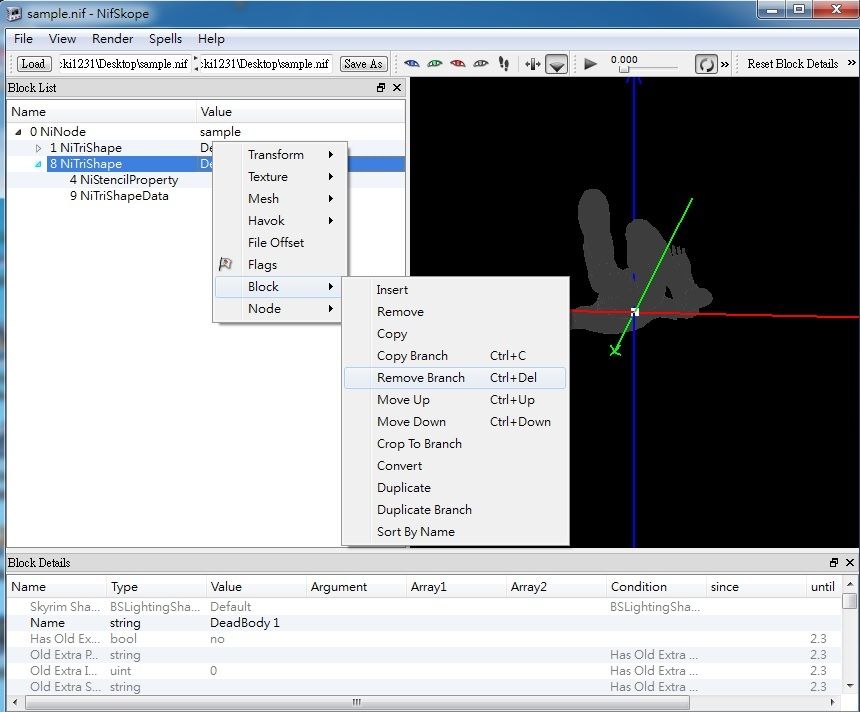Image resolution: width=860 pixels, height=712 pixels.
Task: Toggle the pressed down-arrow toolbar button
Action: (x=557, y=64)
